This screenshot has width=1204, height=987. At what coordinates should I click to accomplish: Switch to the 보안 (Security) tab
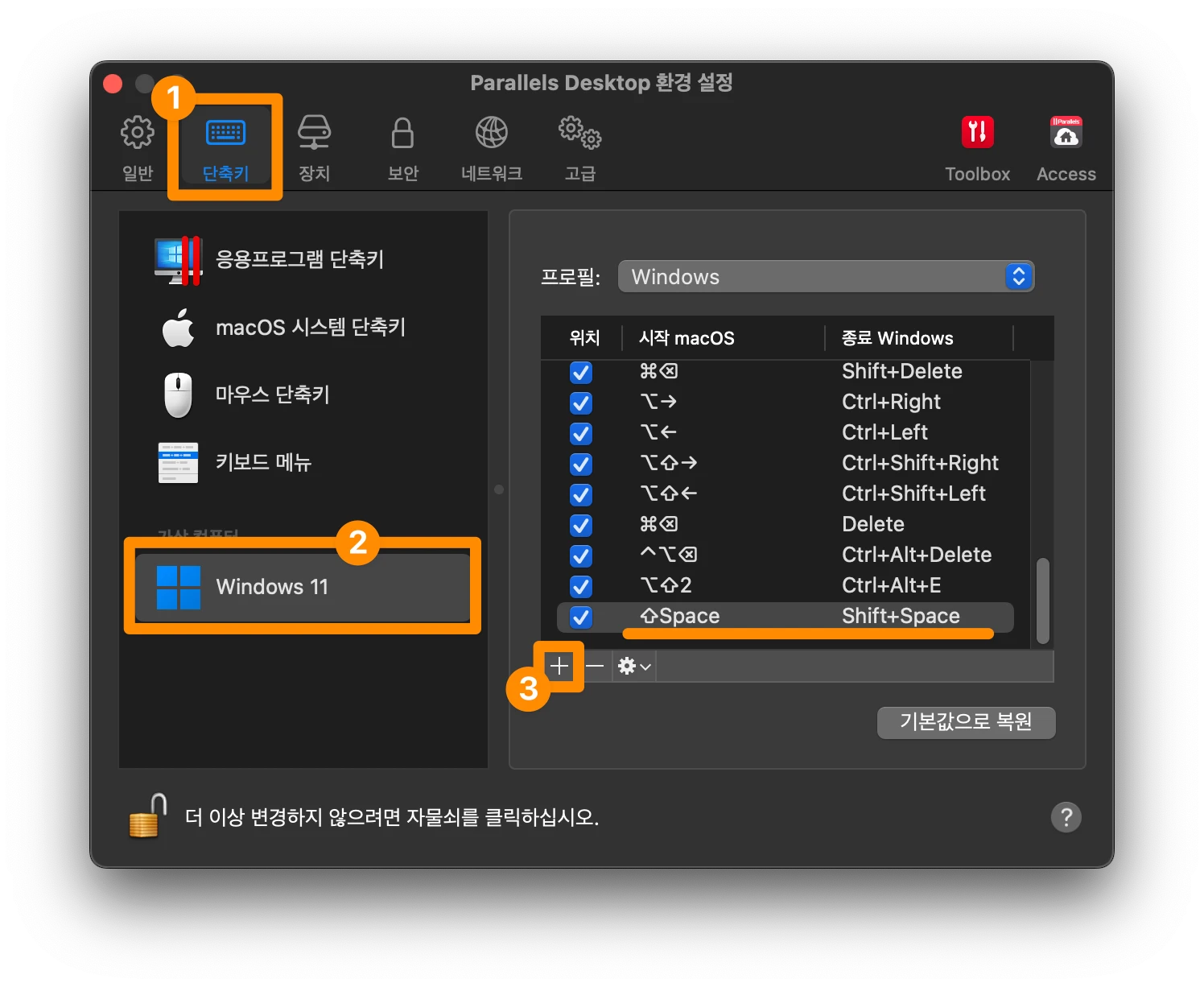tap(402, 149)
